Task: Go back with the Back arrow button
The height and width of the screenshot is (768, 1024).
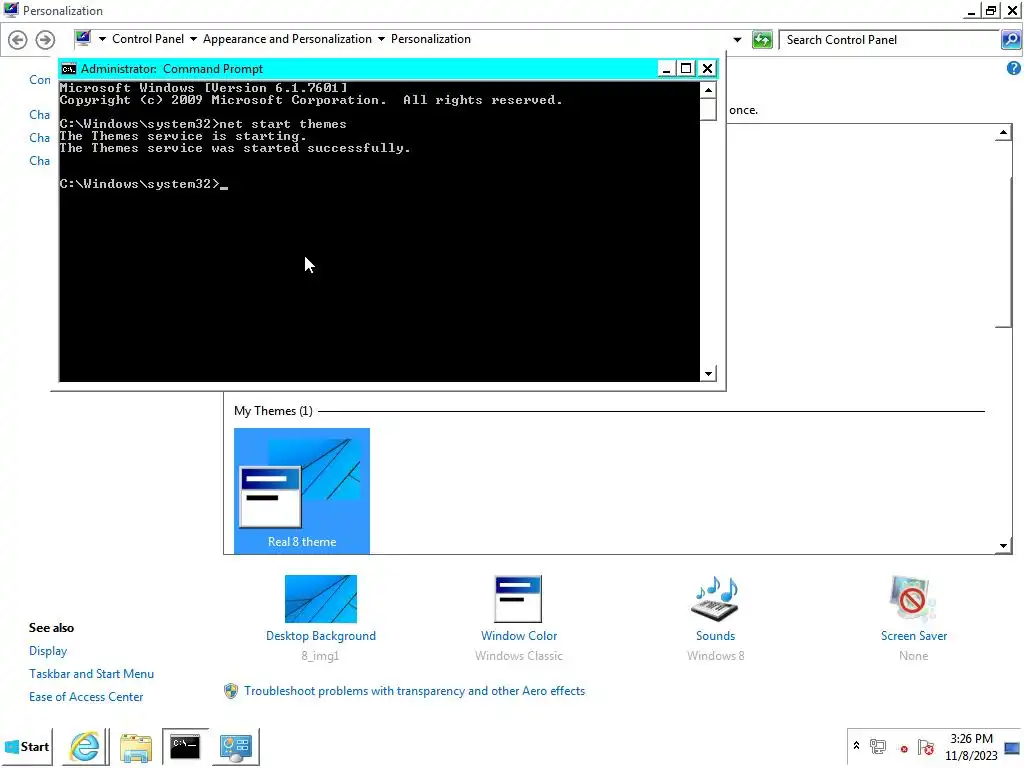Action: [x=18, y=40]
